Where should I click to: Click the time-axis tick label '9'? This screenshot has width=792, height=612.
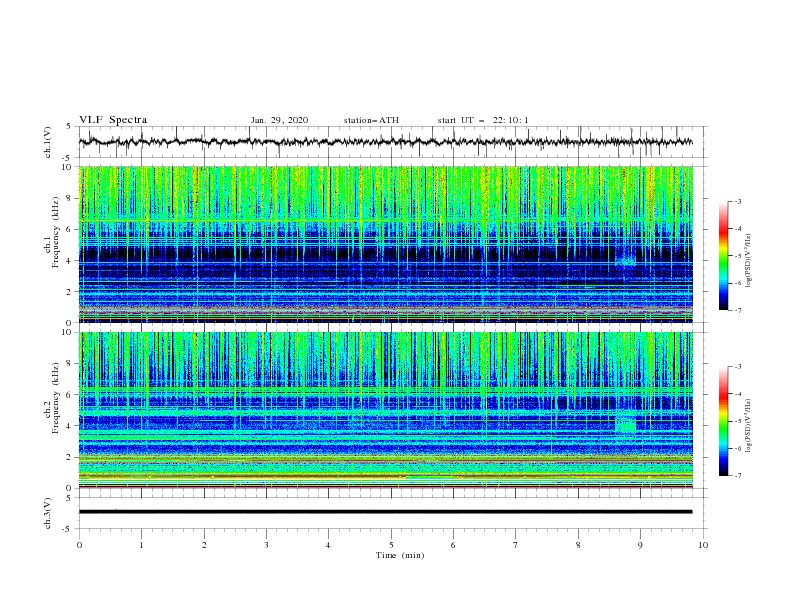click(640, 545)
